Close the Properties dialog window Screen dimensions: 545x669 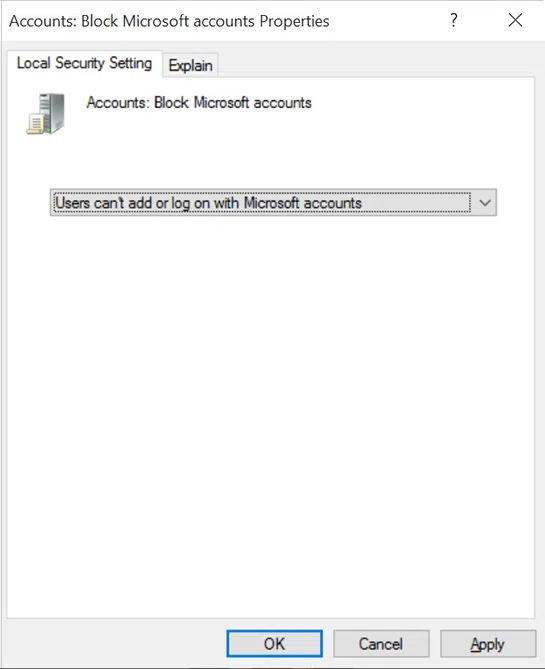(x=516, y=20)
